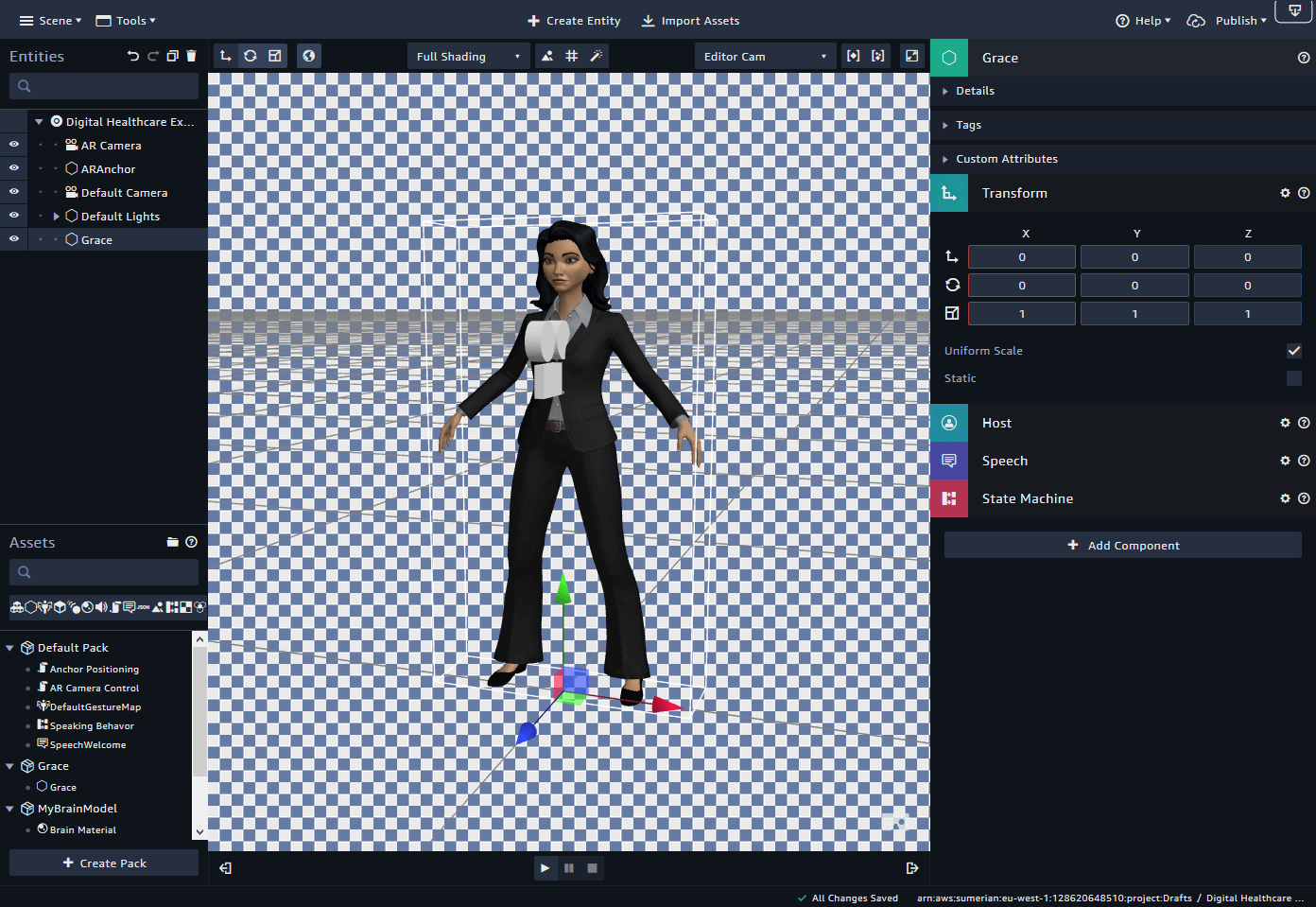Delete entity with the trash icon
1316x907 pixels.
[191, 56]
